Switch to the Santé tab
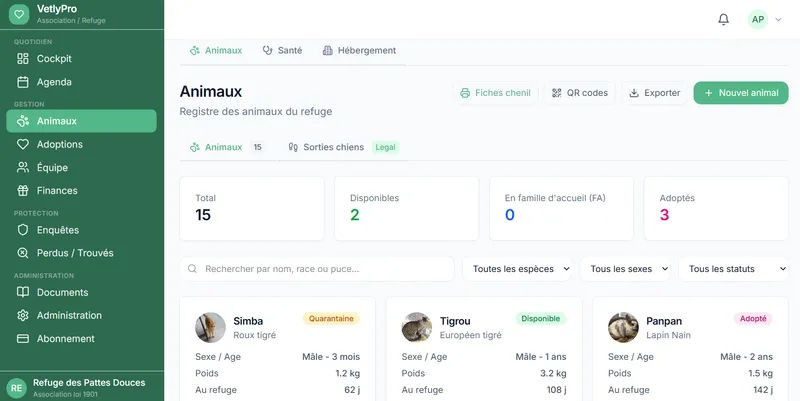Screen dimensions: 800x401 coord(282,50)
